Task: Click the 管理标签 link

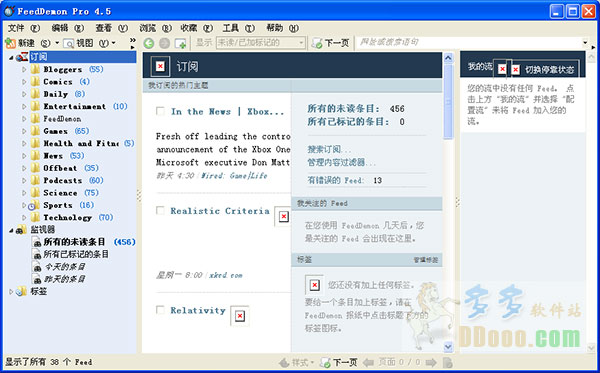Action: pyautogui.click(x=426, y=260)
